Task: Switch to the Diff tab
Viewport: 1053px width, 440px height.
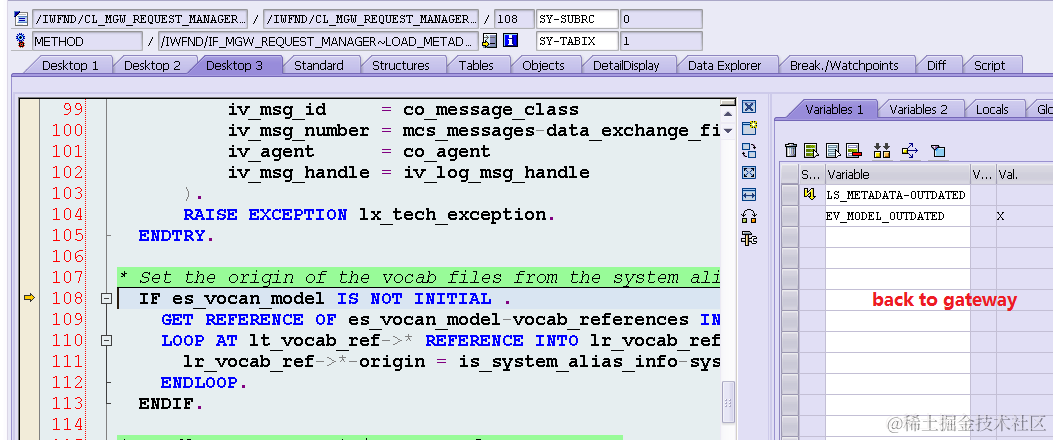Action: tap(936, 65)
